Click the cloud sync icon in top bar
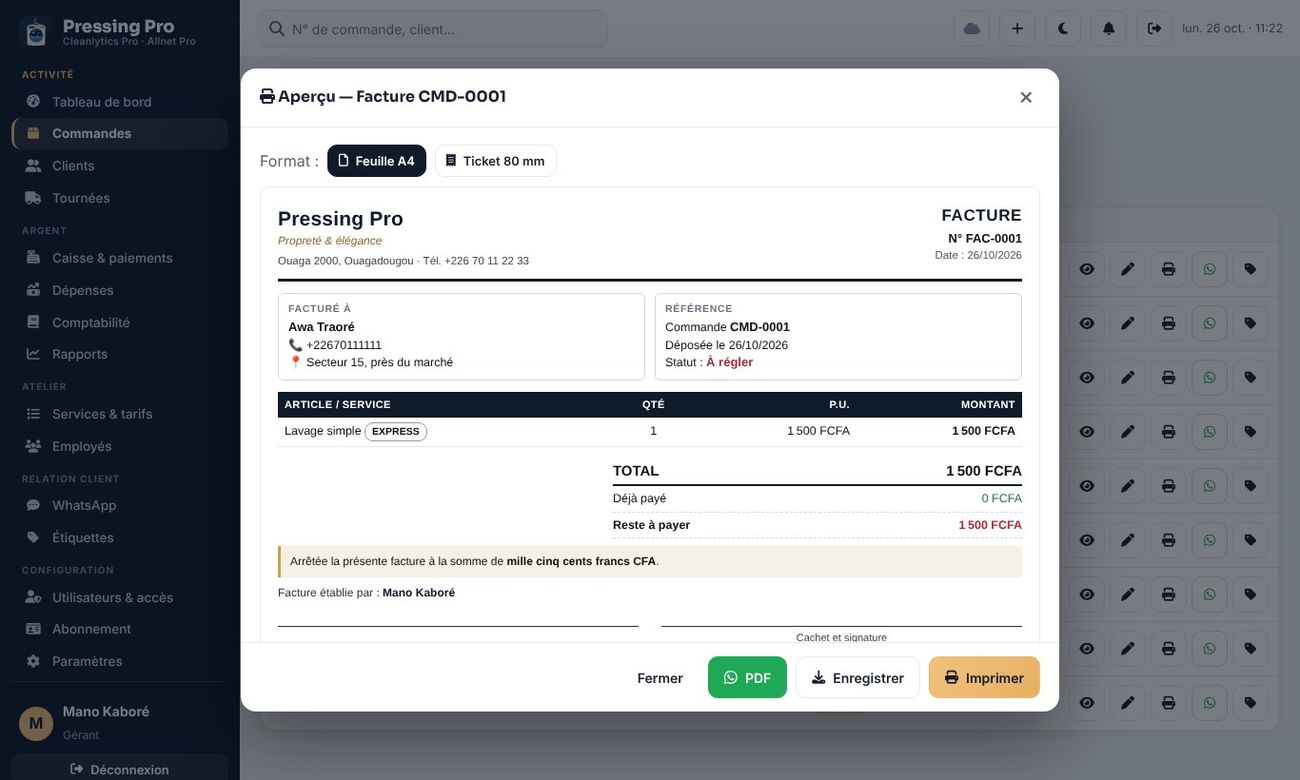The image size is (1300, 780). coord(972,28)
